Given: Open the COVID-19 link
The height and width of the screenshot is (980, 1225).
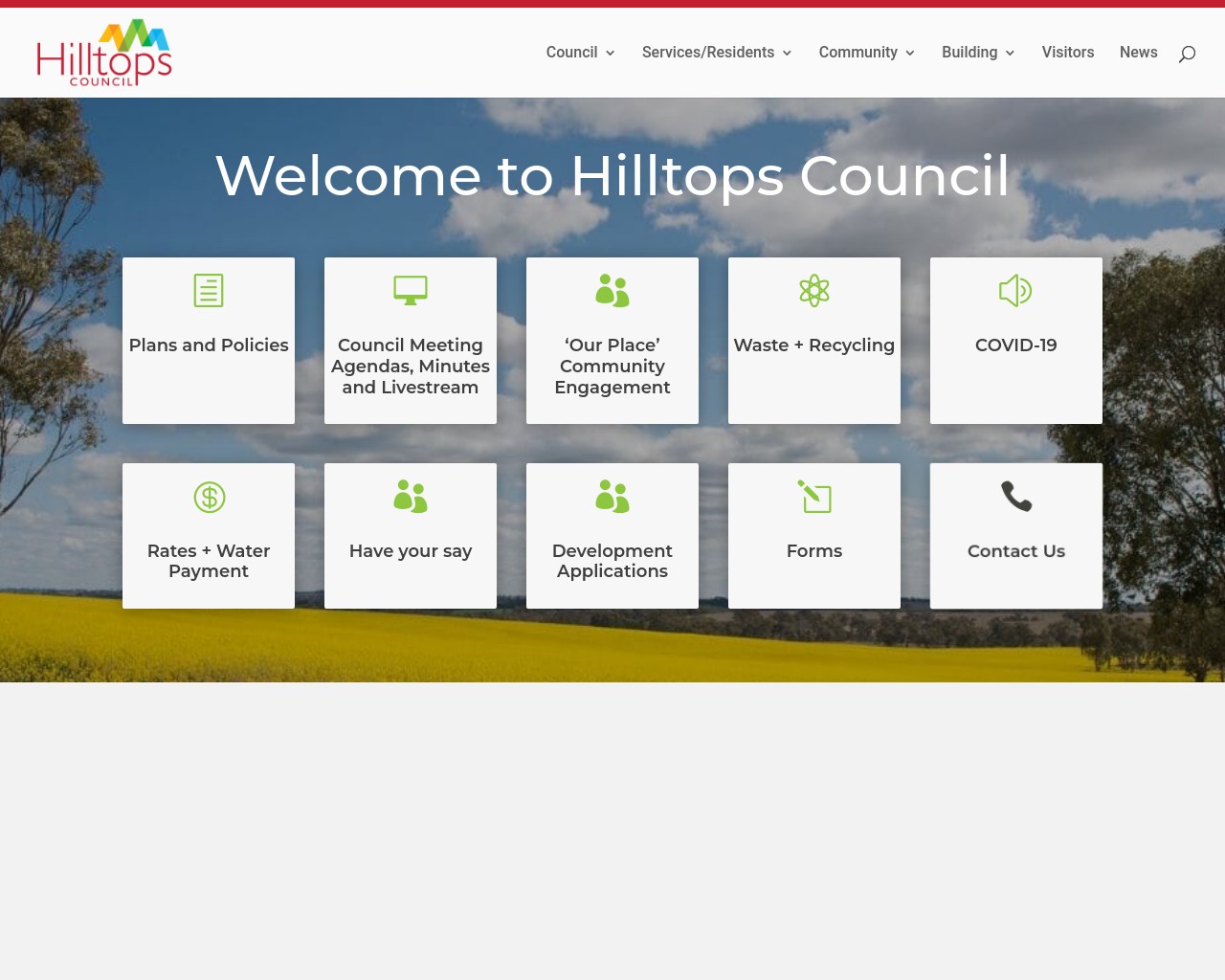Looking at the screenshot, I should point(1016,345).
